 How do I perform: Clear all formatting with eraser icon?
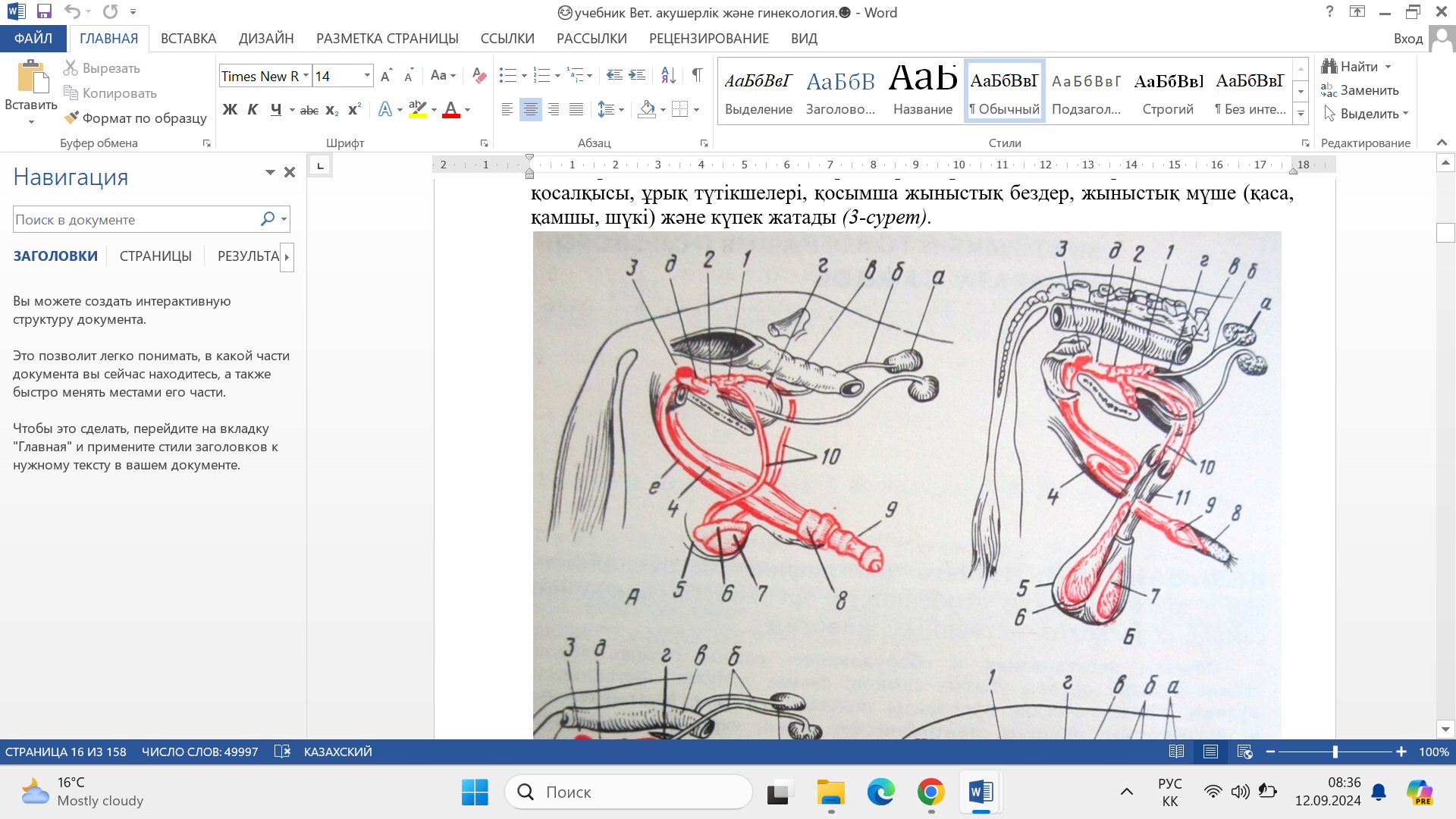(479, 75)
